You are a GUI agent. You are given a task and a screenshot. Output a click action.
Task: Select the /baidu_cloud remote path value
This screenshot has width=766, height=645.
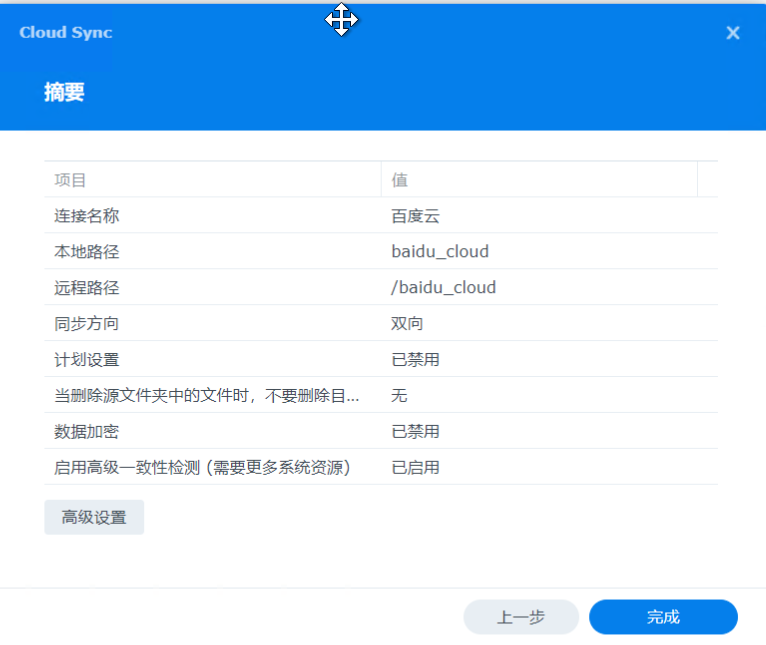pyautogui.click(x=443, y=287)
